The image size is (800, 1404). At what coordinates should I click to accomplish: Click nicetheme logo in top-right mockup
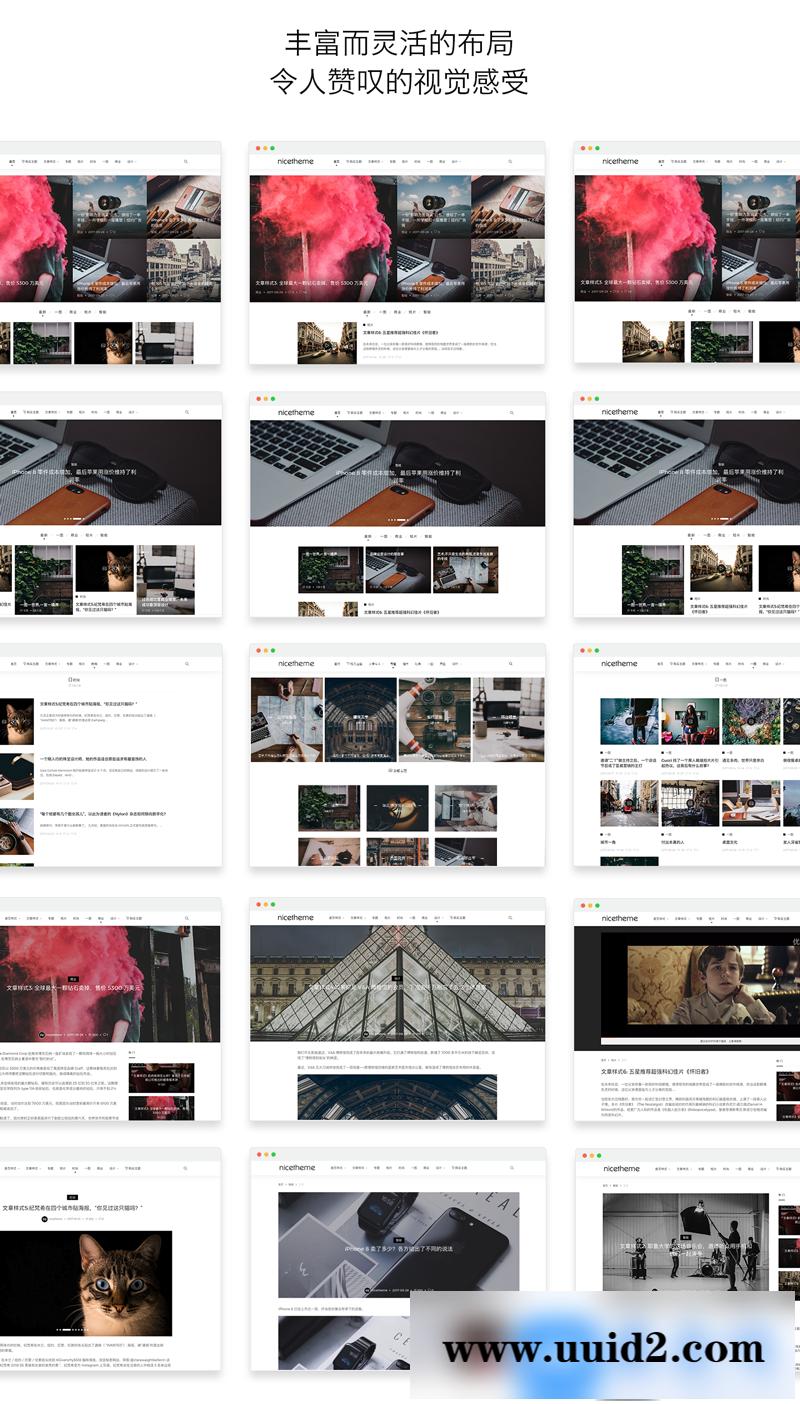(620, 161)
